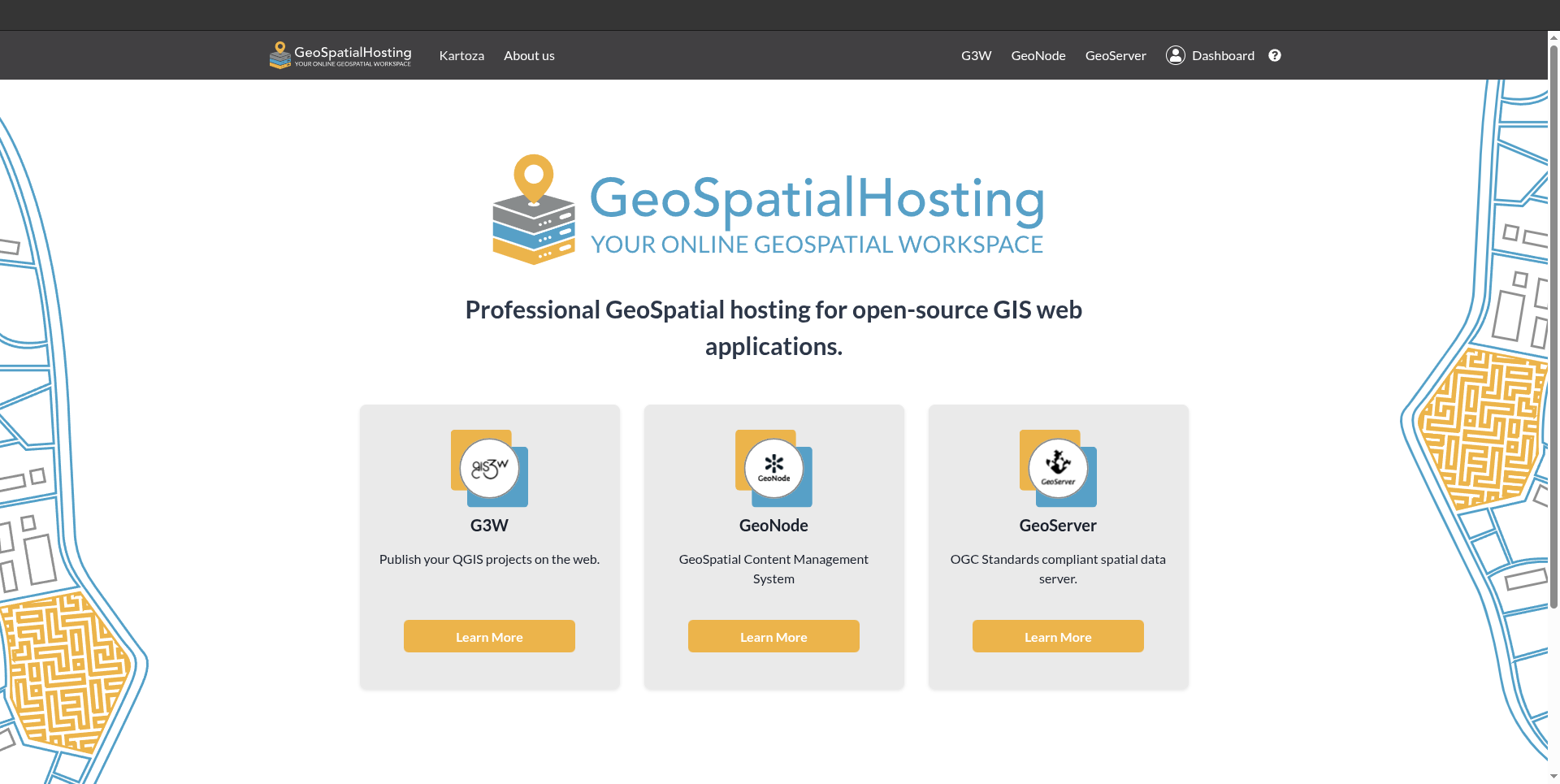The height and width of the screenshot is (784, 1560).
Task: Click the 'Professional GeoSpatial hosting' headline
Action: click(x=773, y=328)
